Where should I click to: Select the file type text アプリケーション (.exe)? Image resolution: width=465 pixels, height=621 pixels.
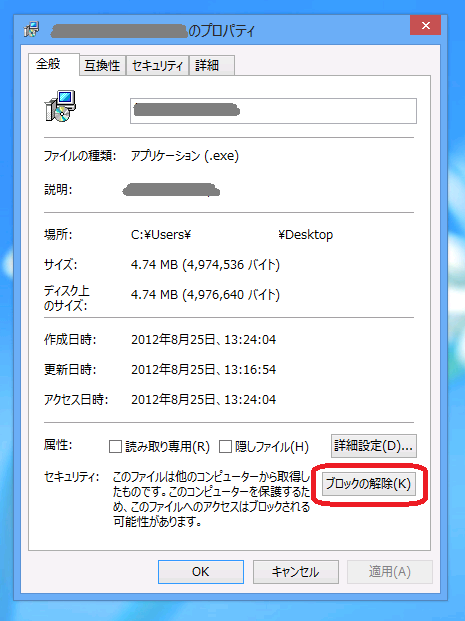coord(185,156)
